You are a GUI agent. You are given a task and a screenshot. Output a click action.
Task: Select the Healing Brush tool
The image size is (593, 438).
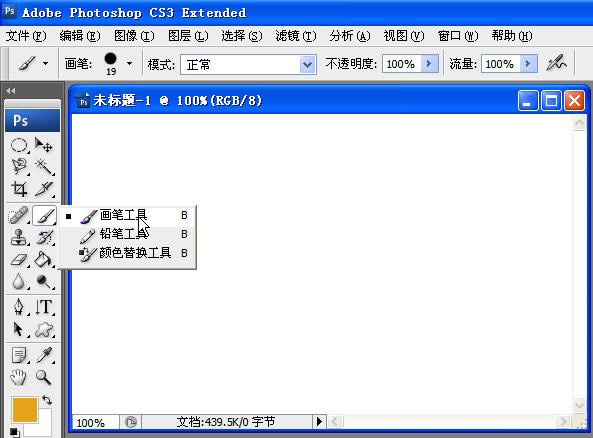click(19, 216)
